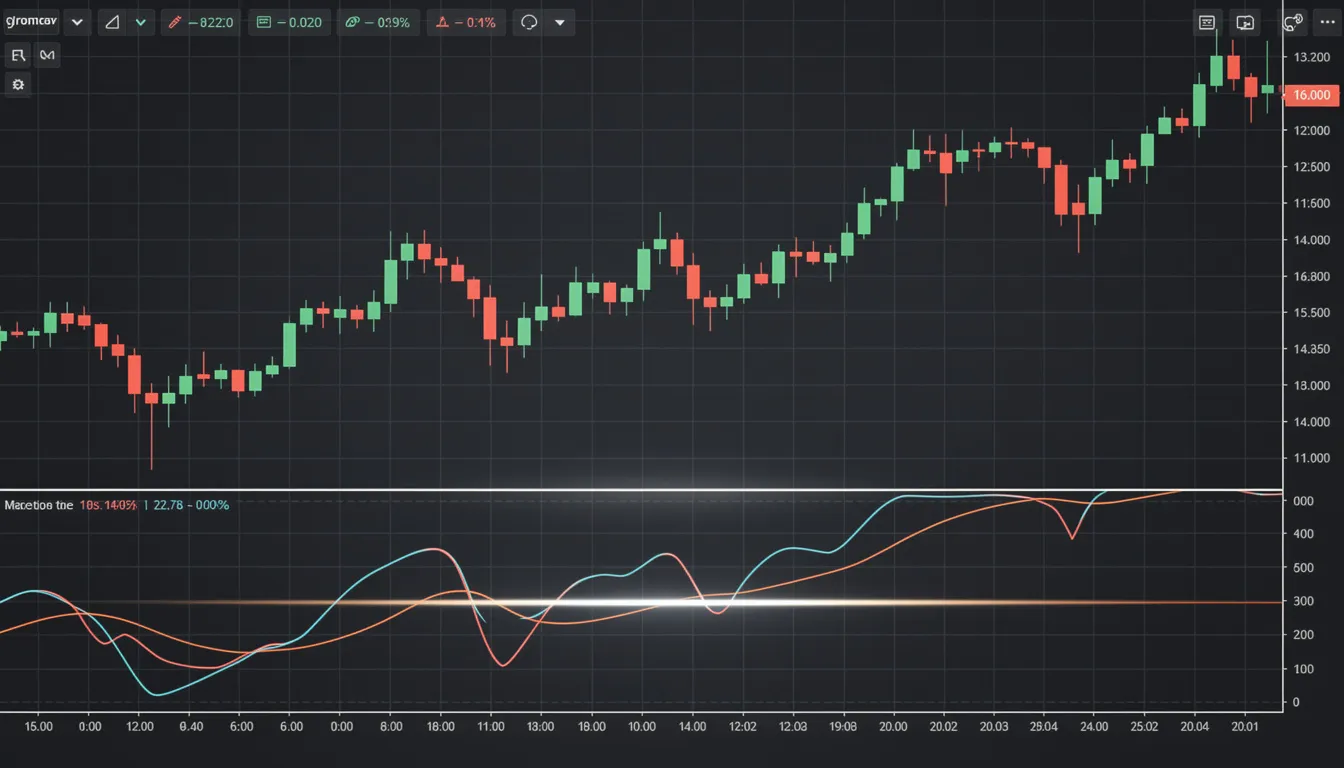Click the screenshot capture icon top right

coord(1244,21)
